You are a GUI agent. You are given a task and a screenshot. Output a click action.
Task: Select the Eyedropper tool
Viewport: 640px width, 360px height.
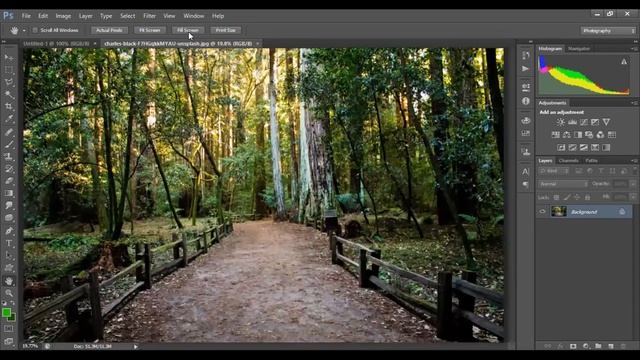(x=9, y=119)
